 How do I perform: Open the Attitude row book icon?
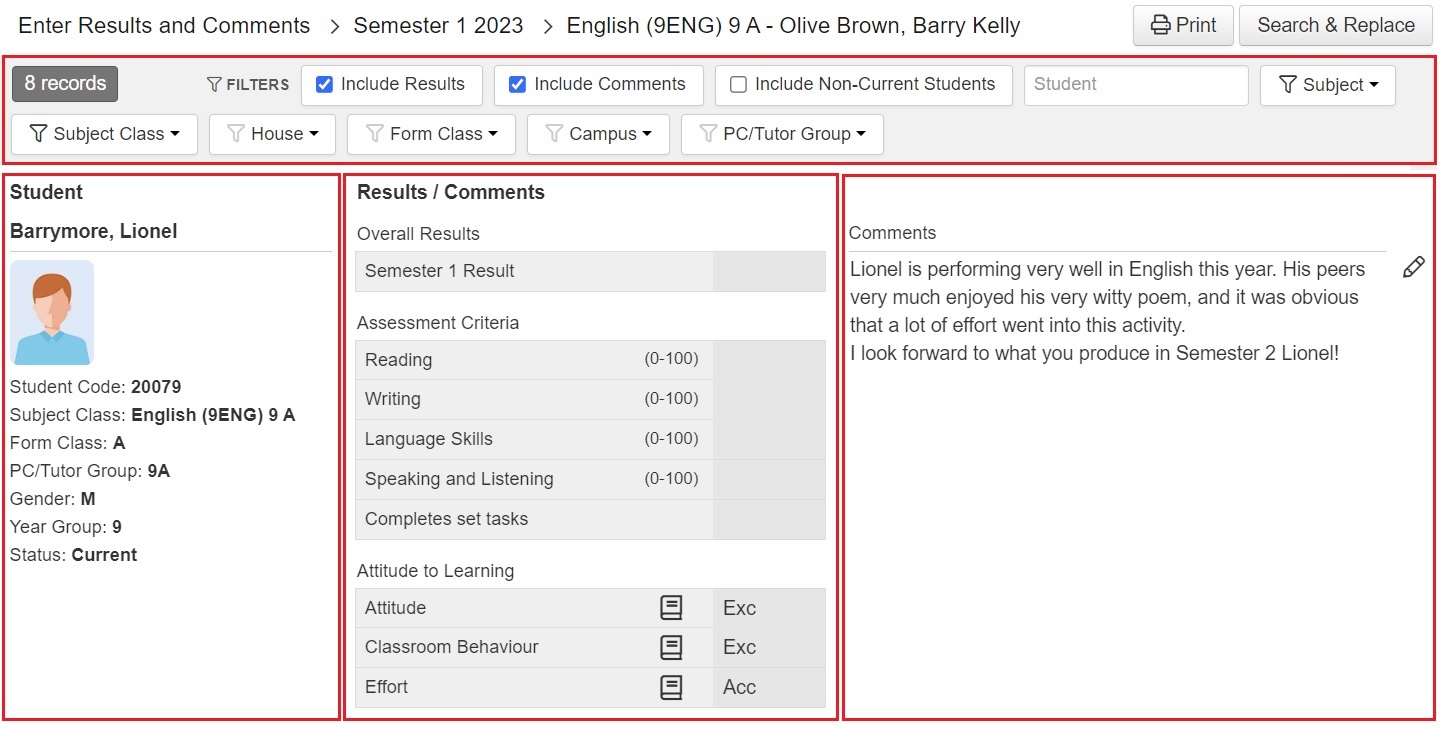(671, 608)
